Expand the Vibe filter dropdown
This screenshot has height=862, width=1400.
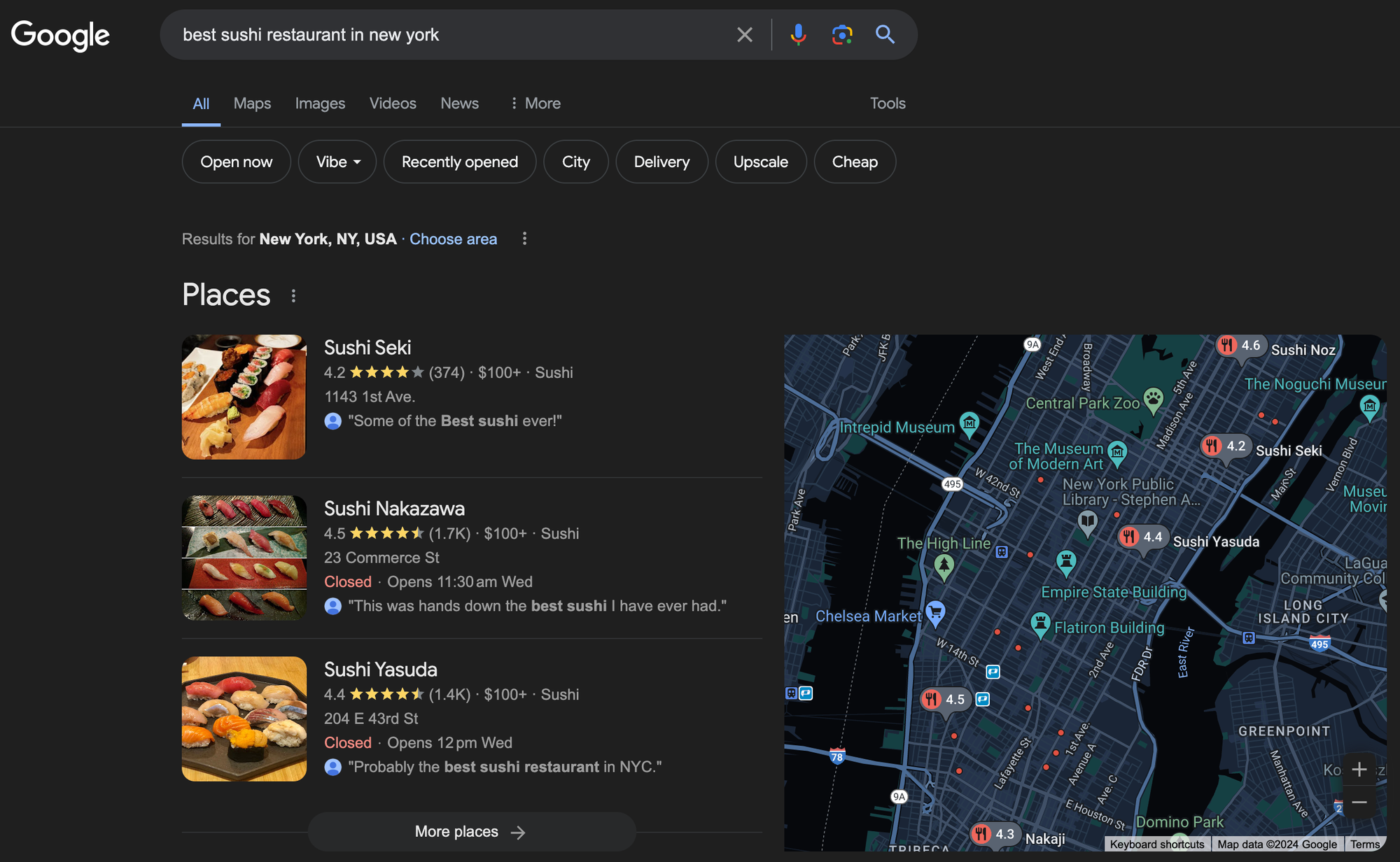(x=337, y=162)
